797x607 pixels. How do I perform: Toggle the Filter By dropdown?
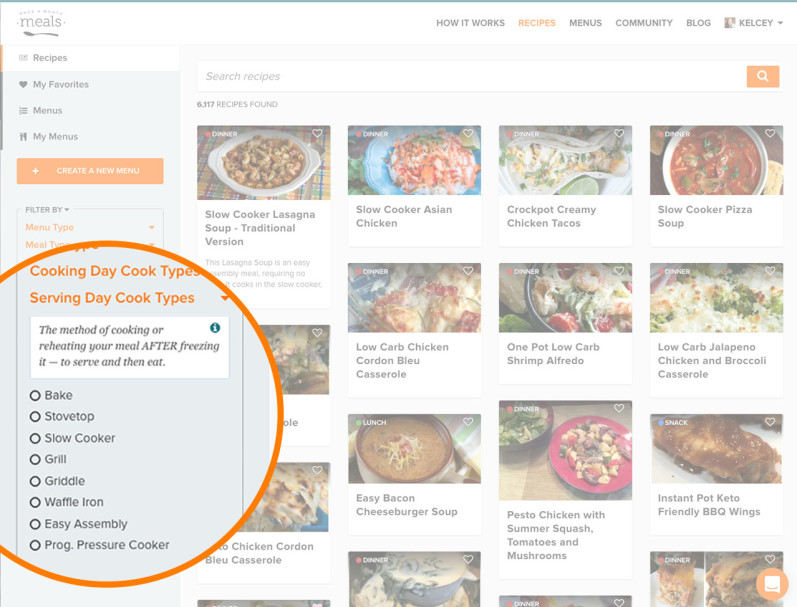(47, 209)
